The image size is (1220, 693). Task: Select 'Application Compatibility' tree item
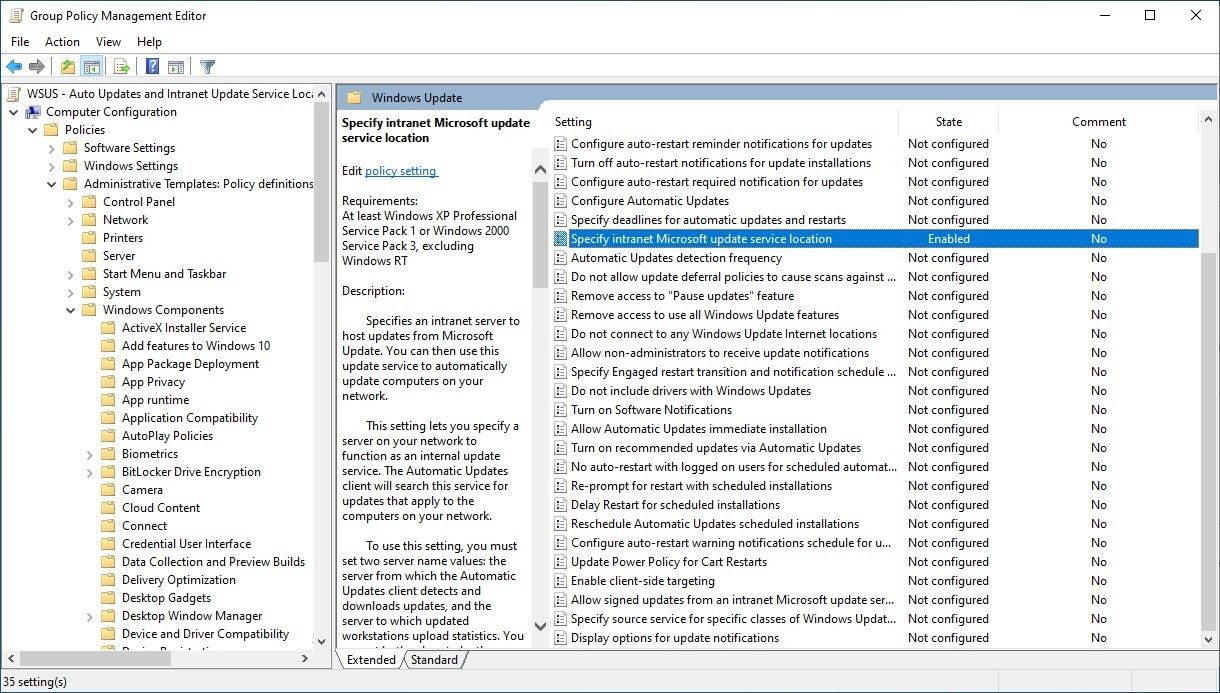190,418
